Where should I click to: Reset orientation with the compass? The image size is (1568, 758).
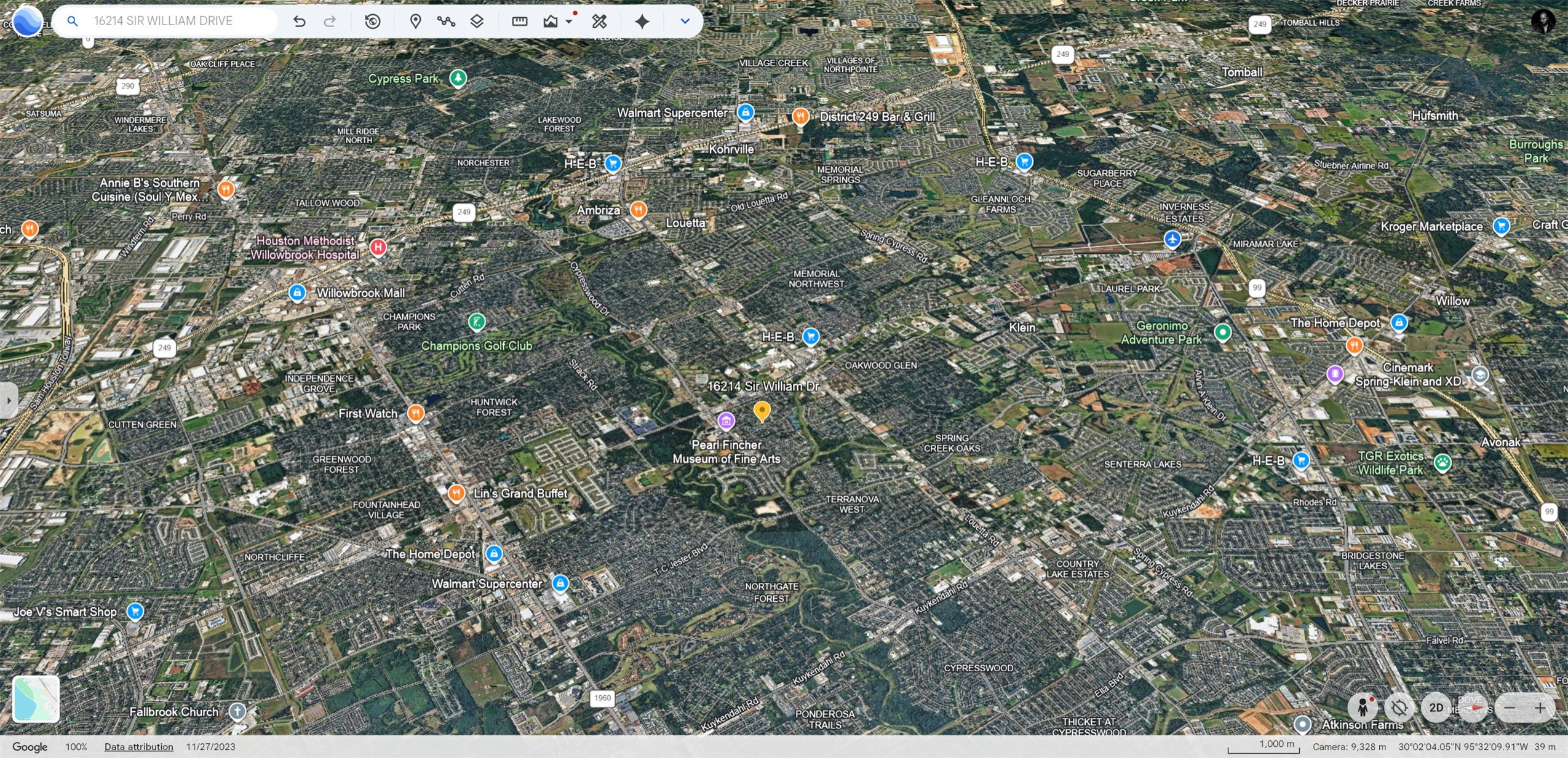tap(1473, 708)
